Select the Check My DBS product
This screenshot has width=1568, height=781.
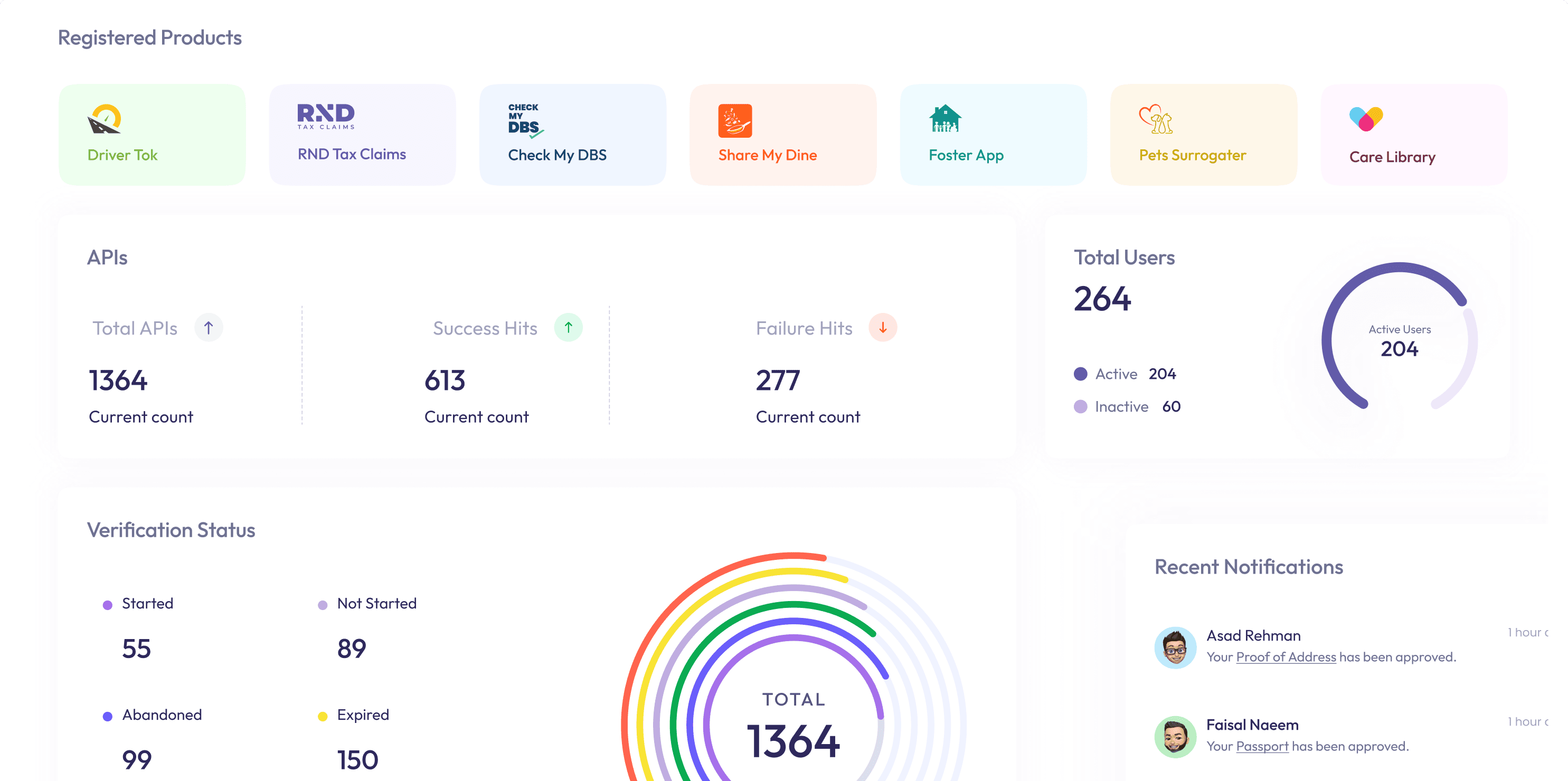pyautogui.click(x=573, y=135)
